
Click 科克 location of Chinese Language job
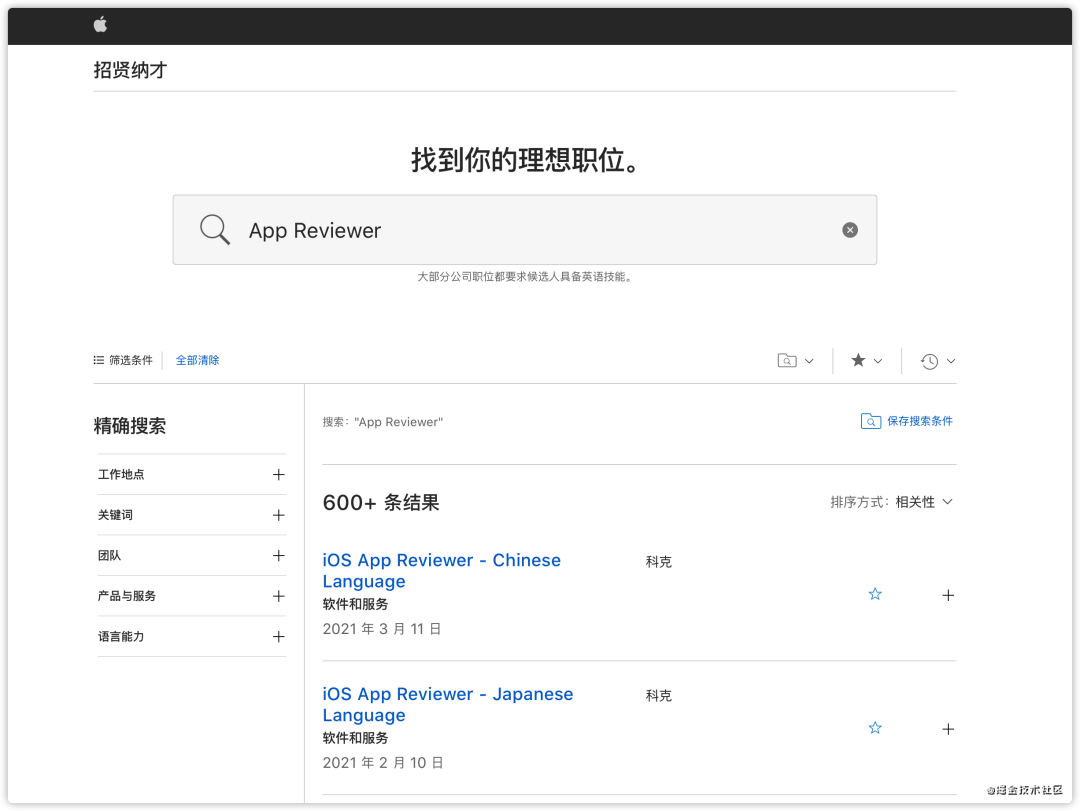(x=658, y=562)
